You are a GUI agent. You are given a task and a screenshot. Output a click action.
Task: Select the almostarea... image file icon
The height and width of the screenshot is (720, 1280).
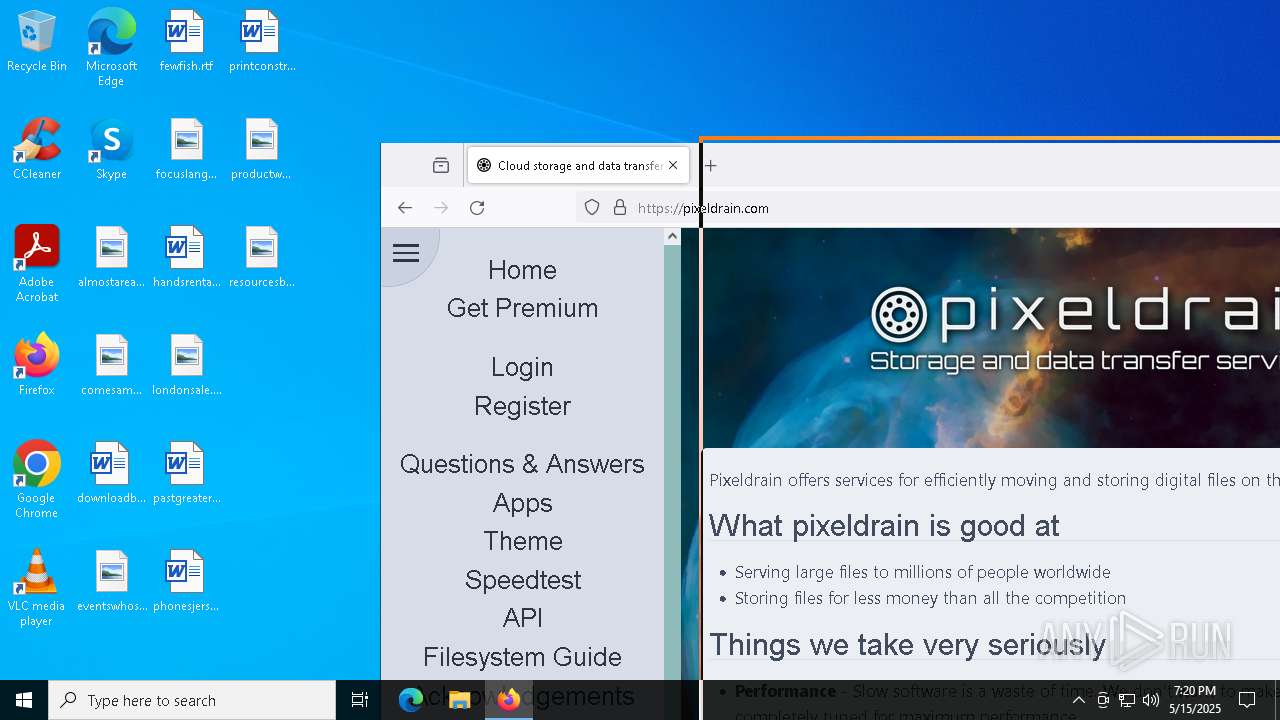[x=111, y=258]
